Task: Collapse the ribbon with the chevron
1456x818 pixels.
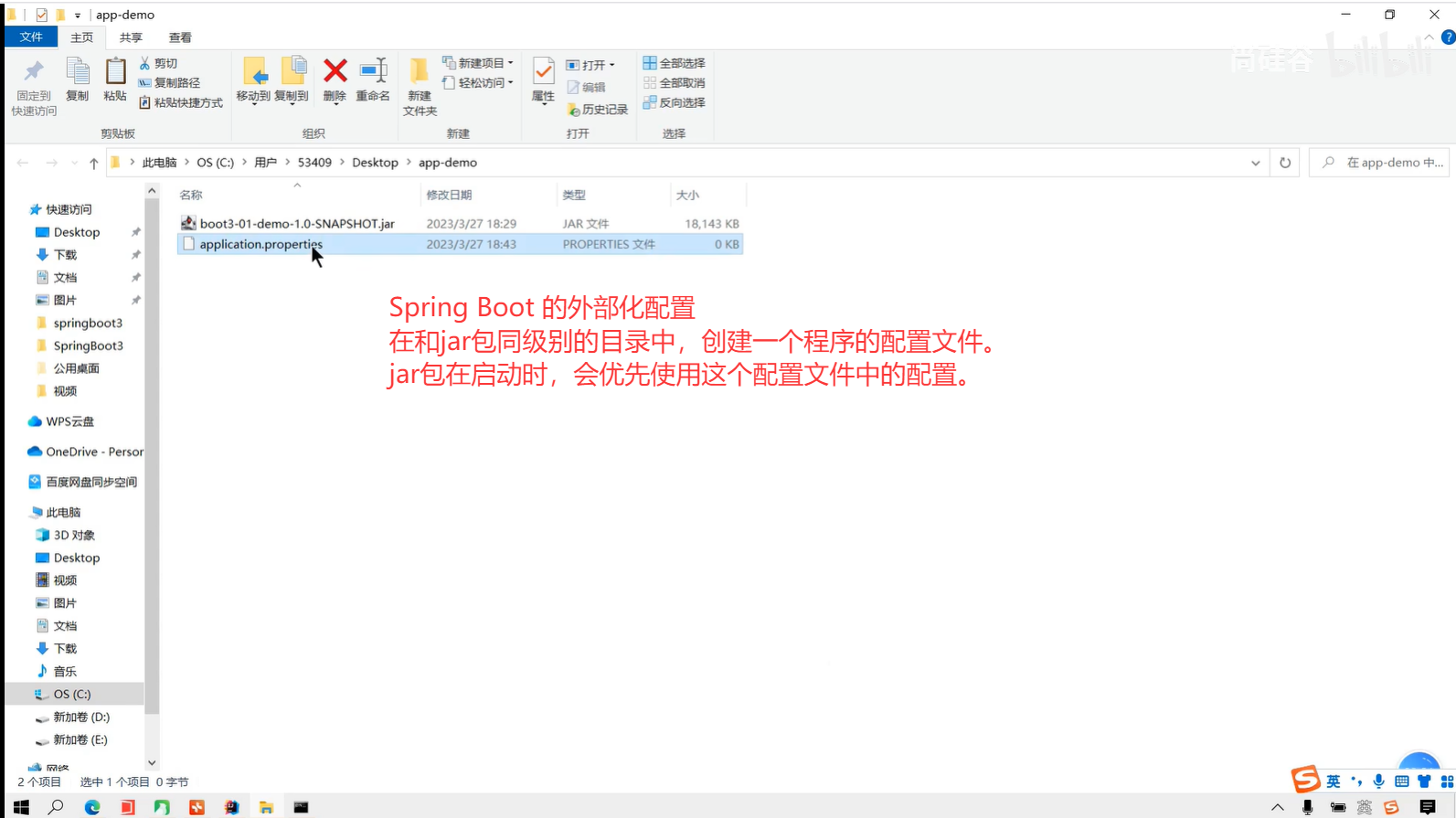Action: click(1429, 37)
